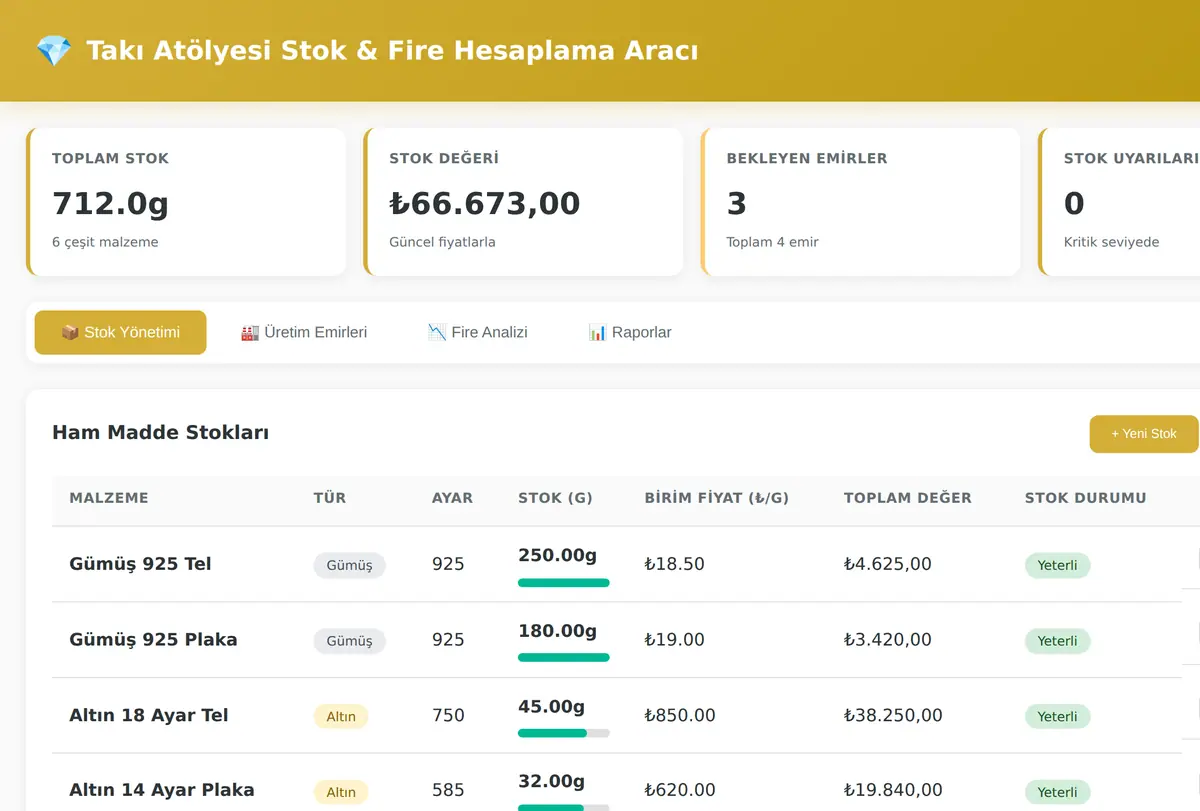Select the Altın 18 Ayar Tel row name
1200x811 pixels.
point(149,715)
